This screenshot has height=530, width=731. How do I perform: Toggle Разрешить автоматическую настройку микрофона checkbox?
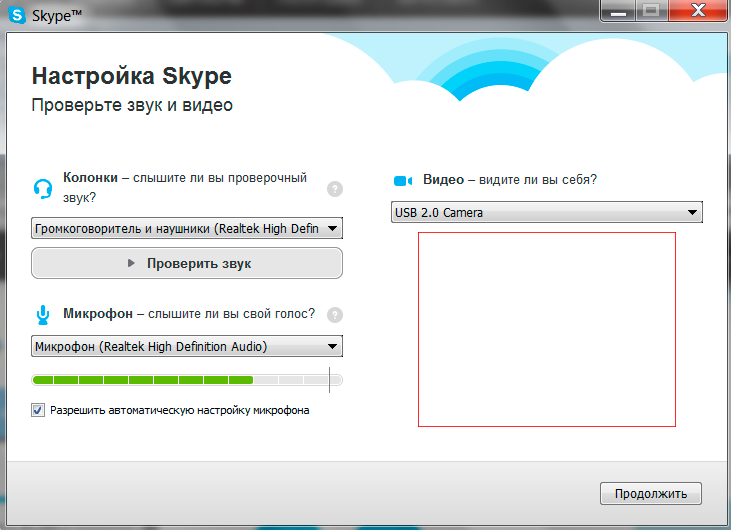click(38, 410)
